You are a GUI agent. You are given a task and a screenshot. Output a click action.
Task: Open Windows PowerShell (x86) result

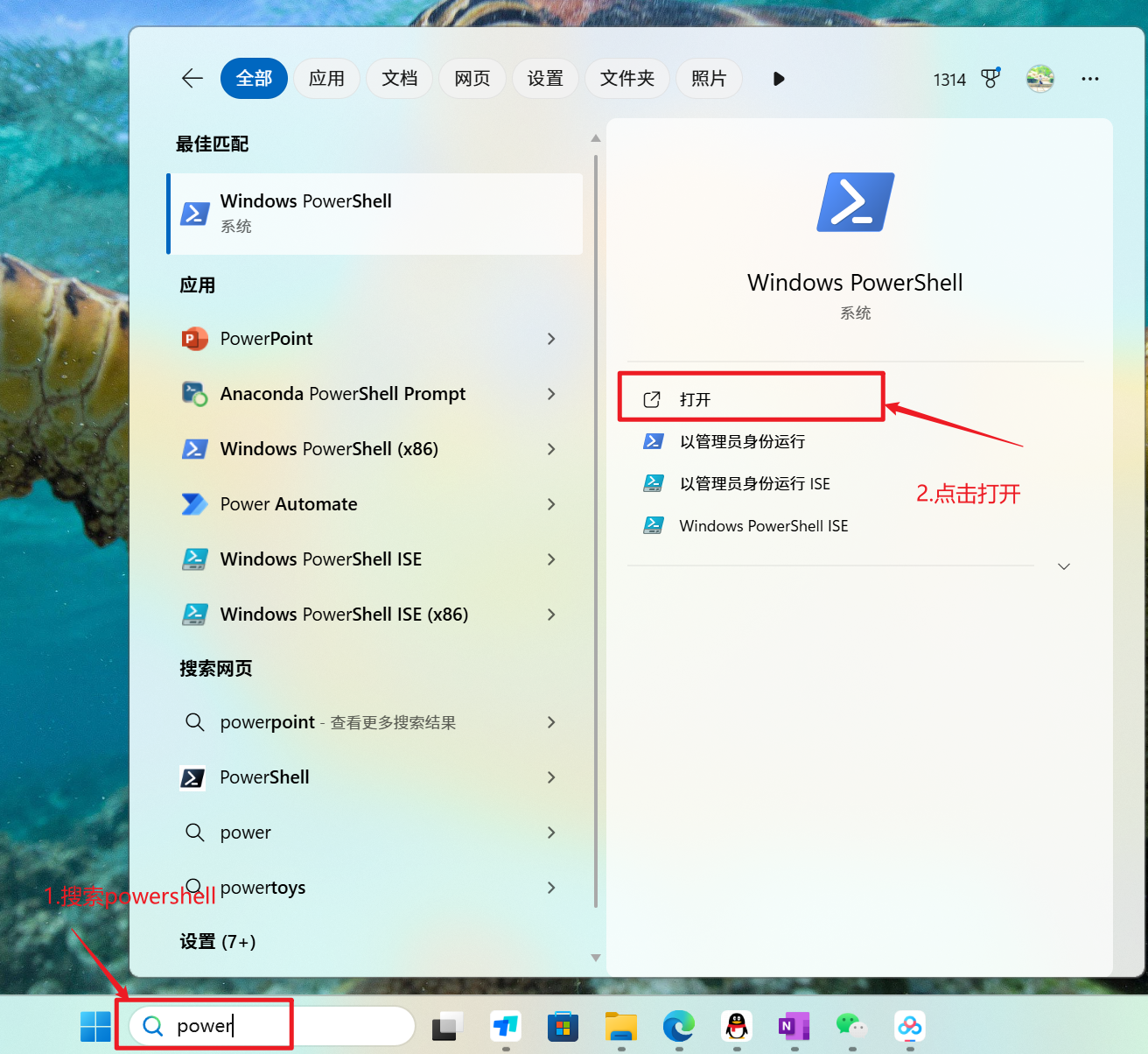(x=375, y=449)
